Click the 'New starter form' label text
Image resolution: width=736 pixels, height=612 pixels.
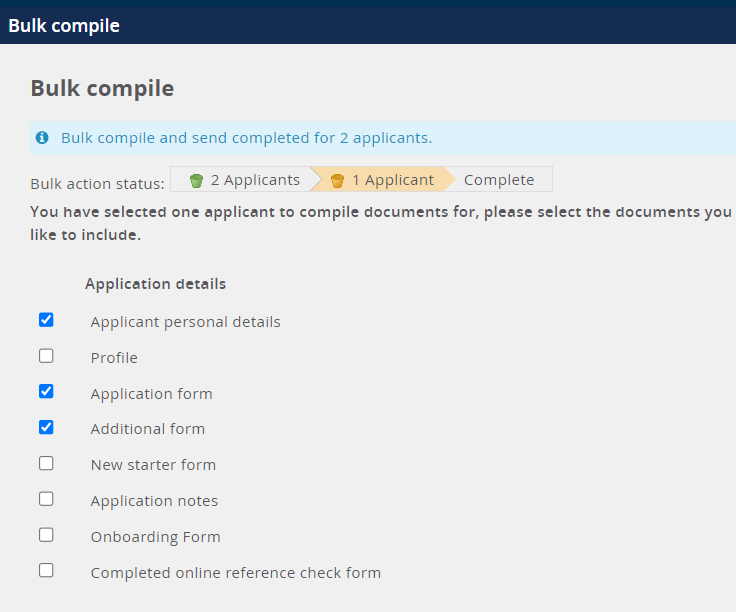153,465
